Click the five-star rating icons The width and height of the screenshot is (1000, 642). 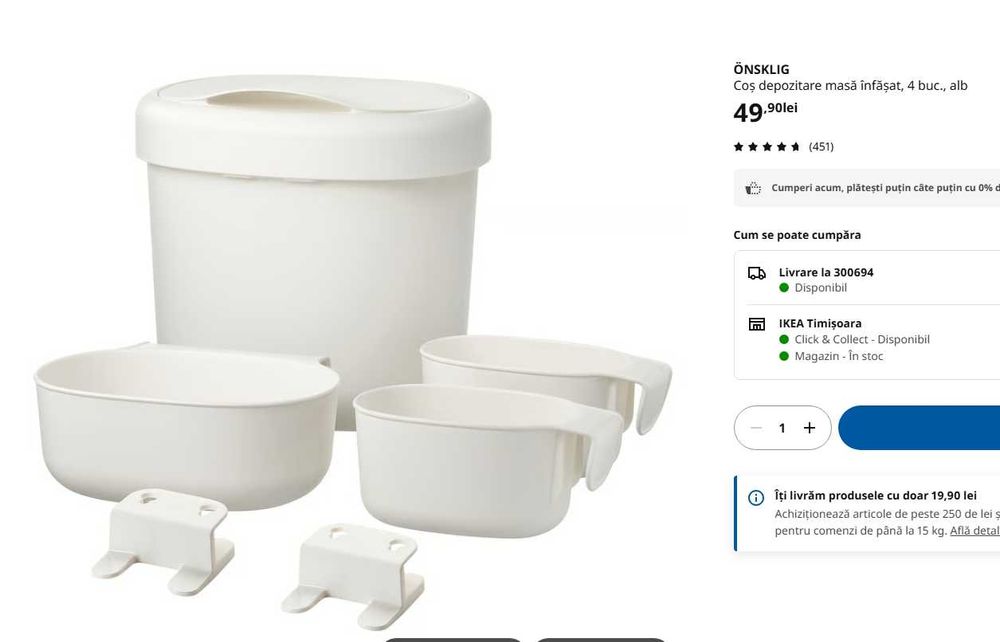[767, 147]
